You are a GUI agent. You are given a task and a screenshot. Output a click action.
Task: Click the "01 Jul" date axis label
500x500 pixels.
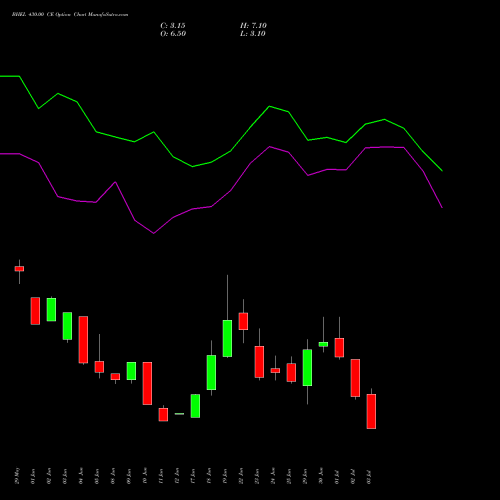pos(337,477)
